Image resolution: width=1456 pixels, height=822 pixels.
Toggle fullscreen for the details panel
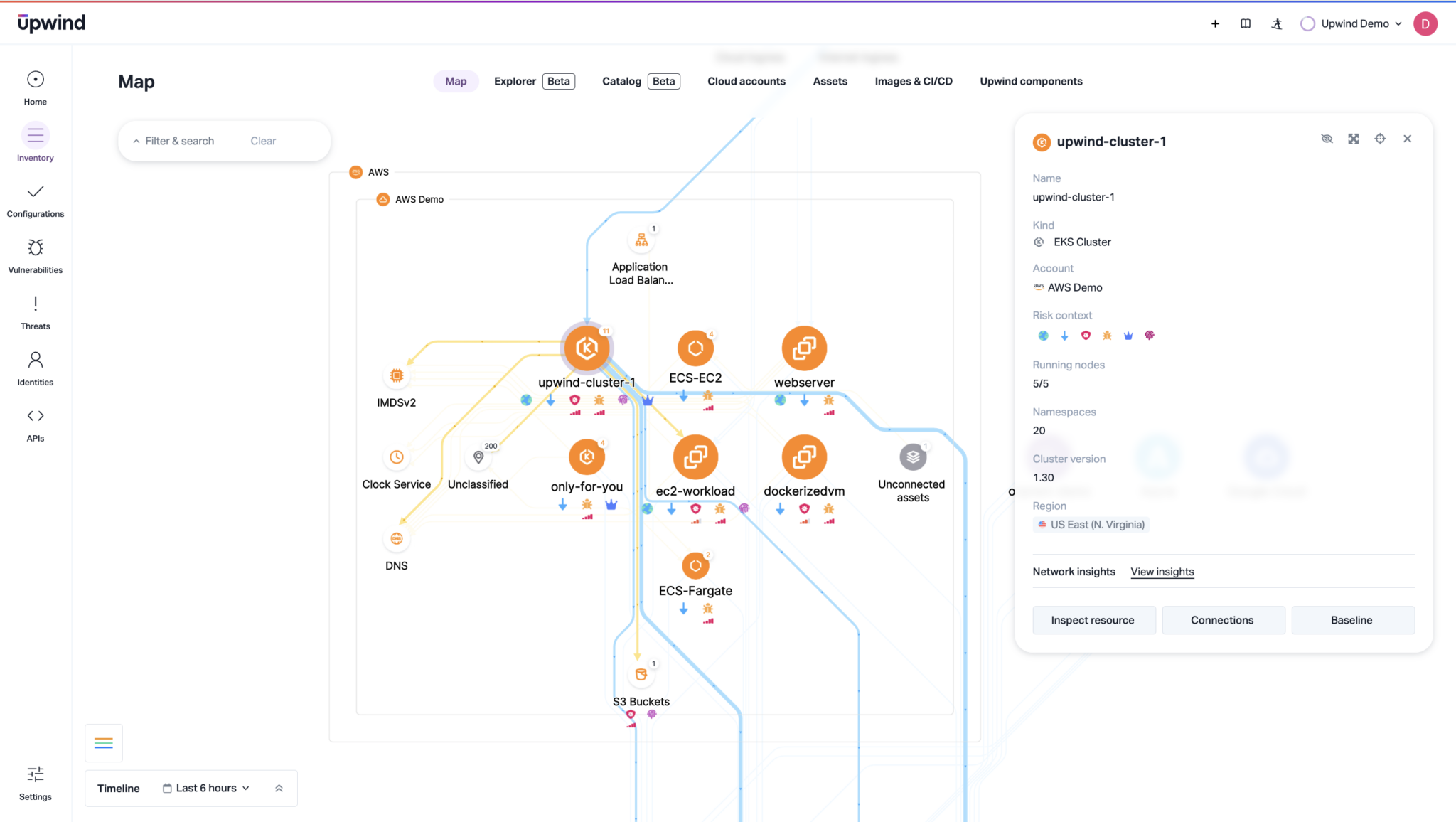click(x=1354, y=139)
